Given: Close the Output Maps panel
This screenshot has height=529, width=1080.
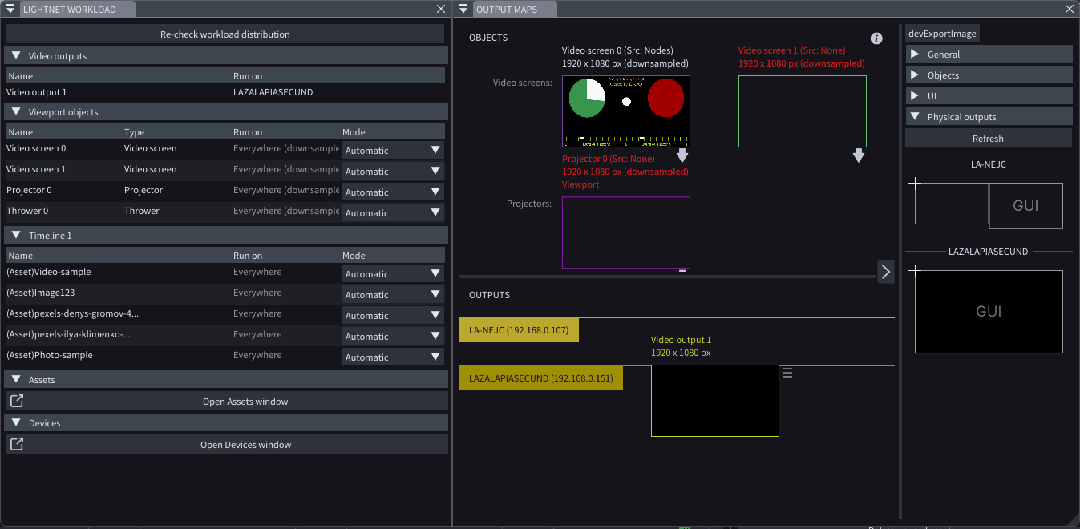Looking at the screenshot, I should tap(1070, 9).
